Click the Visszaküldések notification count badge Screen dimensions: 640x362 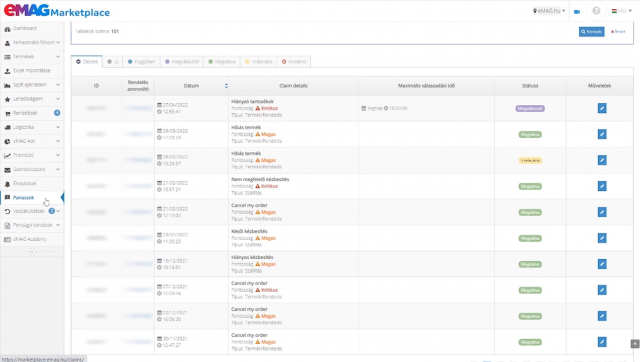click(52, 211)
